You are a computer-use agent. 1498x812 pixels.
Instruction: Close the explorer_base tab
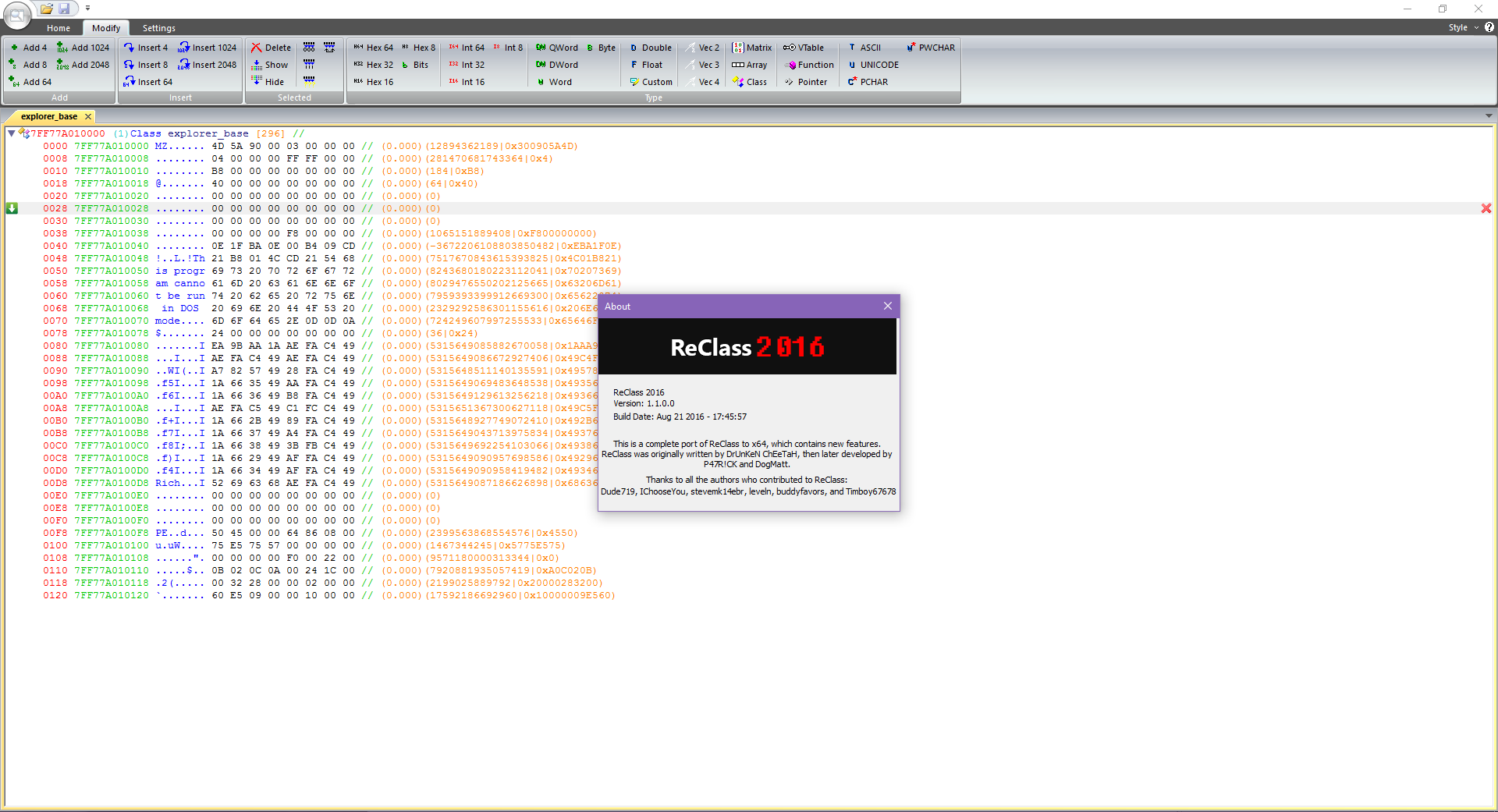(88, 116)
